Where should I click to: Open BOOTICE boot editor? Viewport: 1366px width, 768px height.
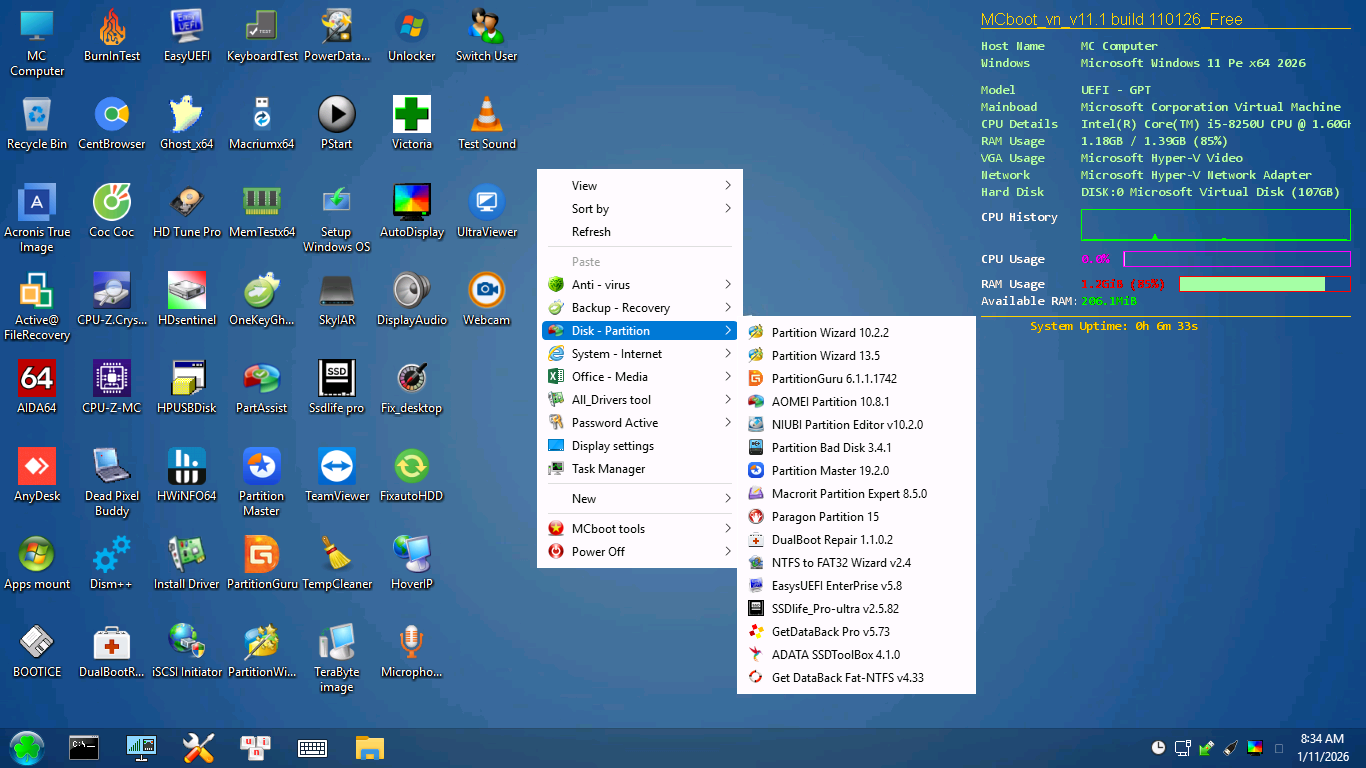[x=37, y=641]
